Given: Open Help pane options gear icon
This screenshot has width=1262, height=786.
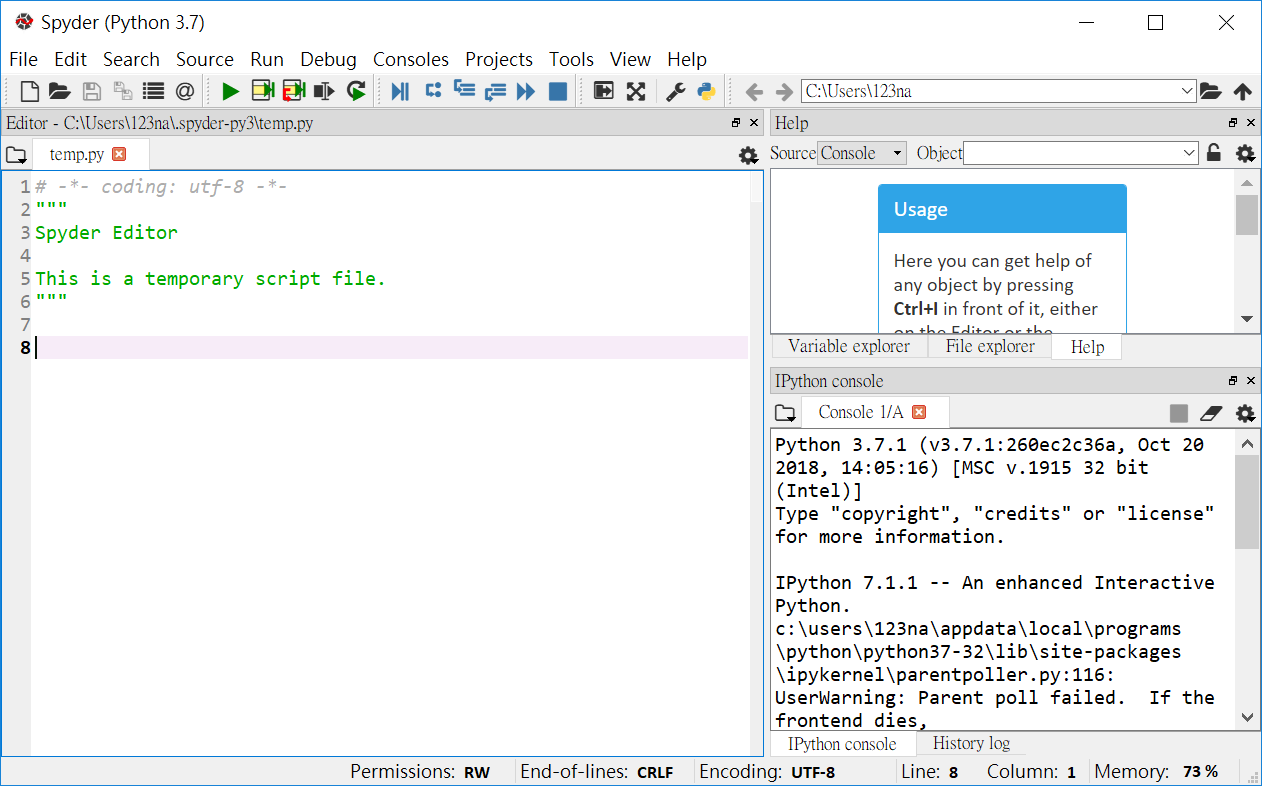Looking at the screenshot, I should click(1245, 153).
